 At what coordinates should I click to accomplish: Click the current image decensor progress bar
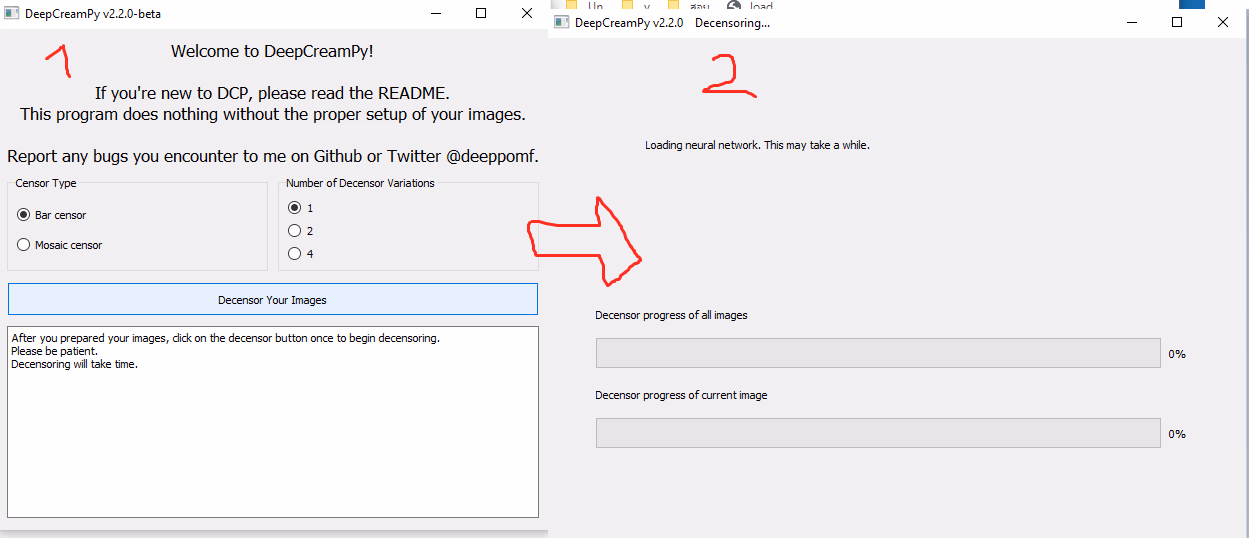coord(878,433)
